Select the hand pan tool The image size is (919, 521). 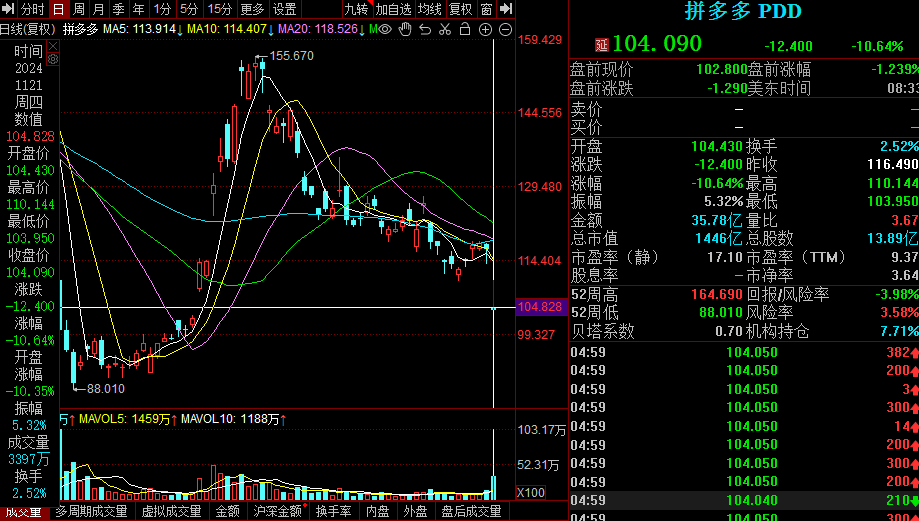[x=405, y=29]
